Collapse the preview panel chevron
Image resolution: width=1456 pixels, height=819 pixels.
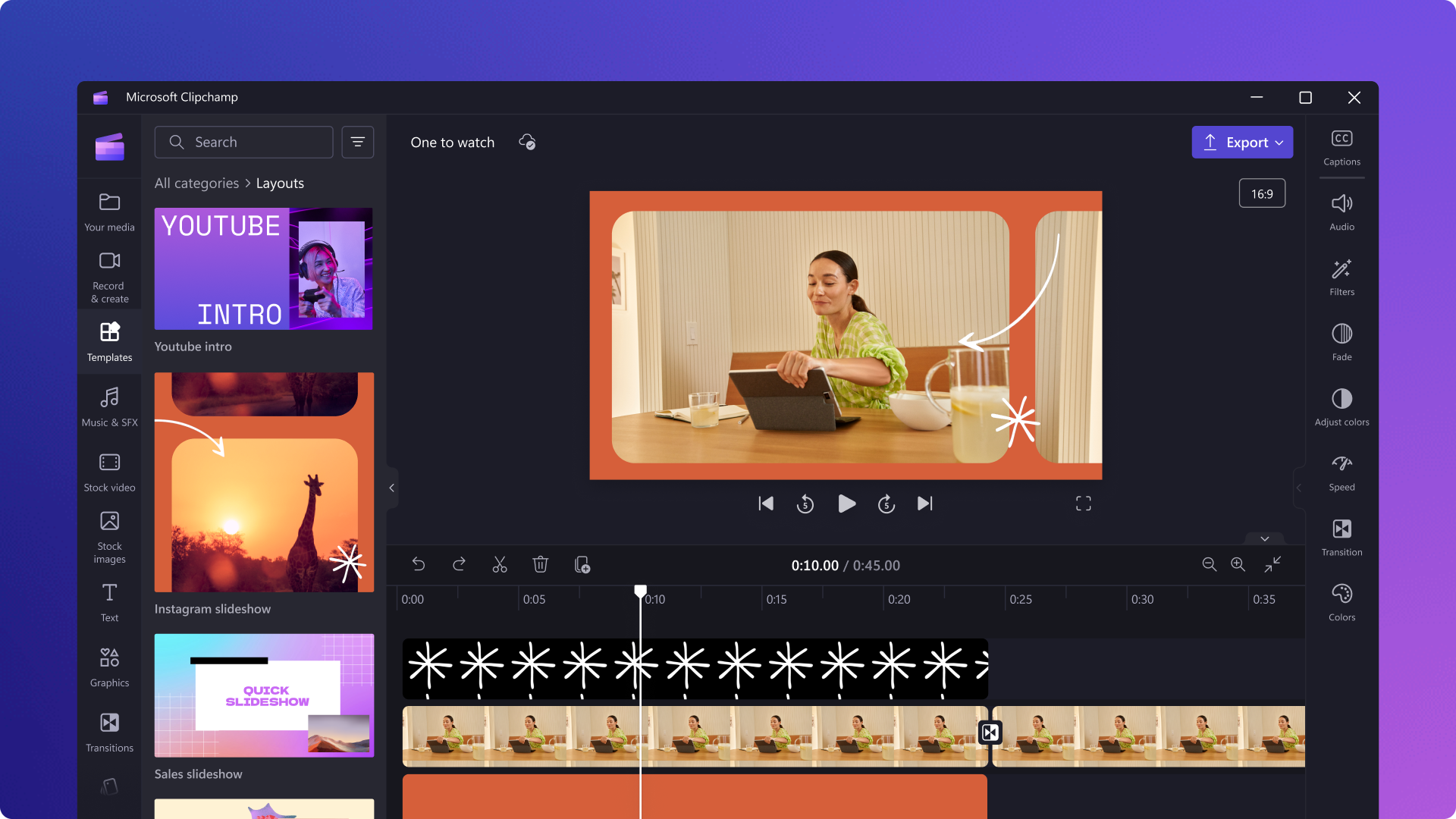pos(1264,538)
